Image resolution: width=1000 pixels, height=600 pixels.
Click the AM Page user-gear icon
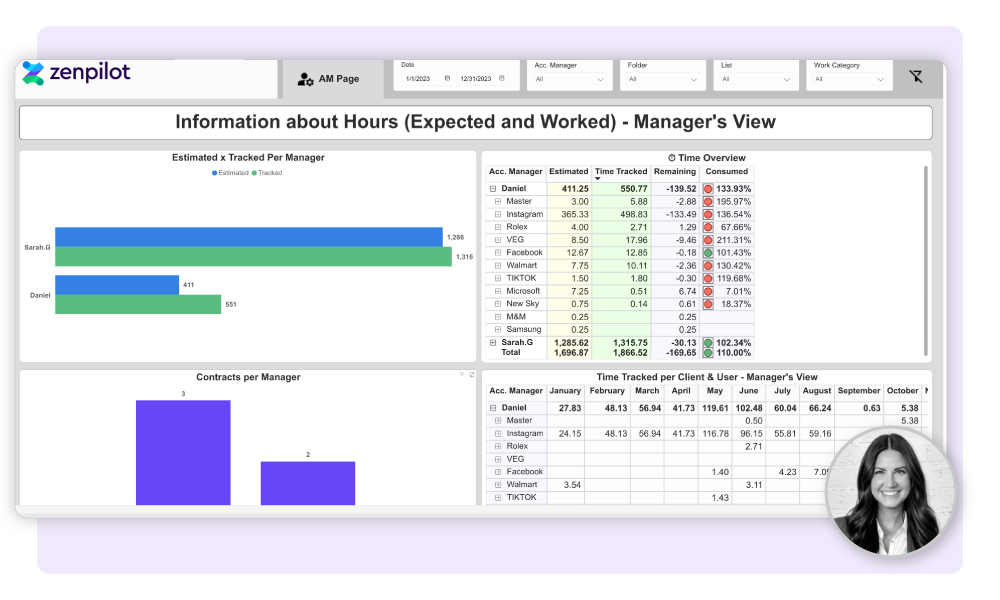[x=305, y=79]
